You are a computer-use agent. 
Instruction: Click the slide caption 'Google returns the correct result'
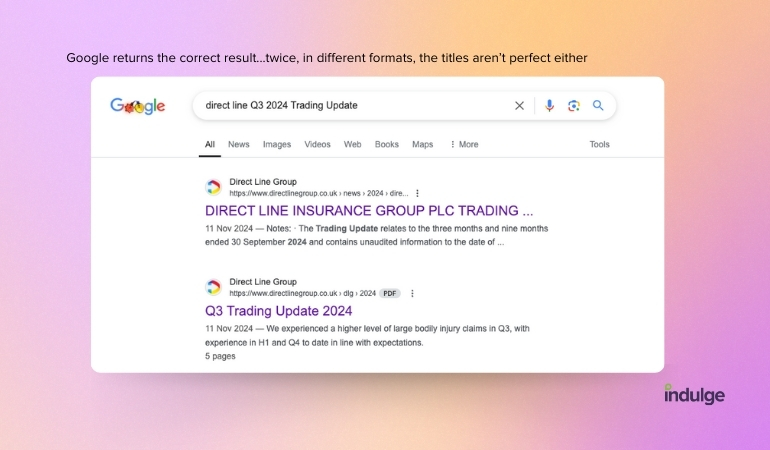327,58
